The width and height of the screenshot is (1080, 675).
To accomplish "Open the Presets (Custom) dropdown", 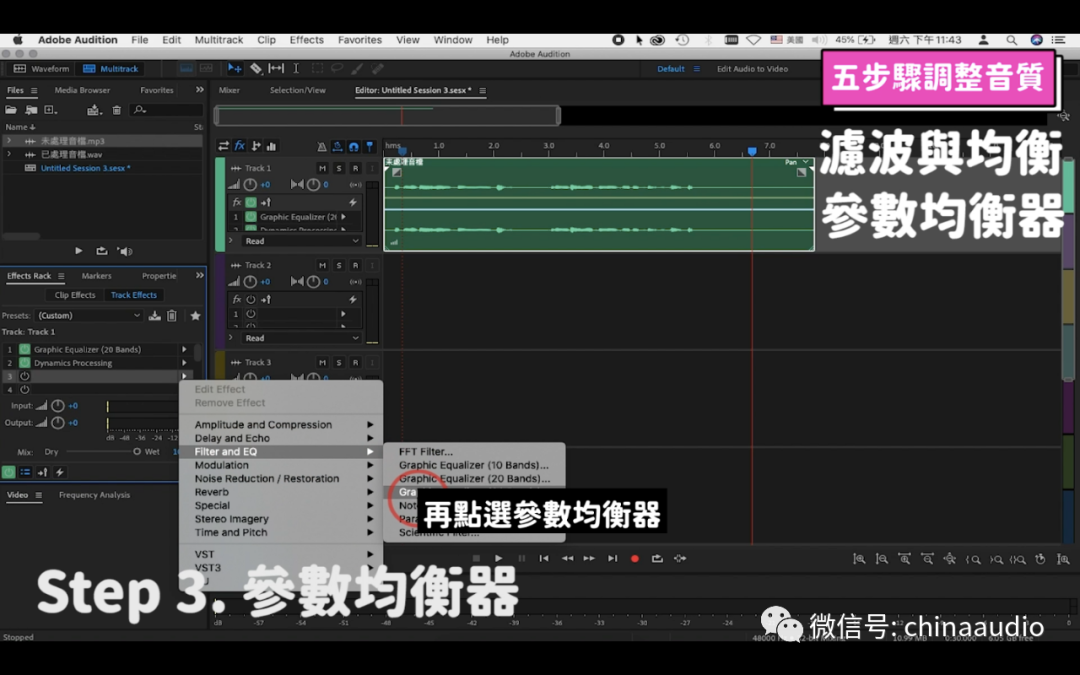I will click(x=89, y=315).
